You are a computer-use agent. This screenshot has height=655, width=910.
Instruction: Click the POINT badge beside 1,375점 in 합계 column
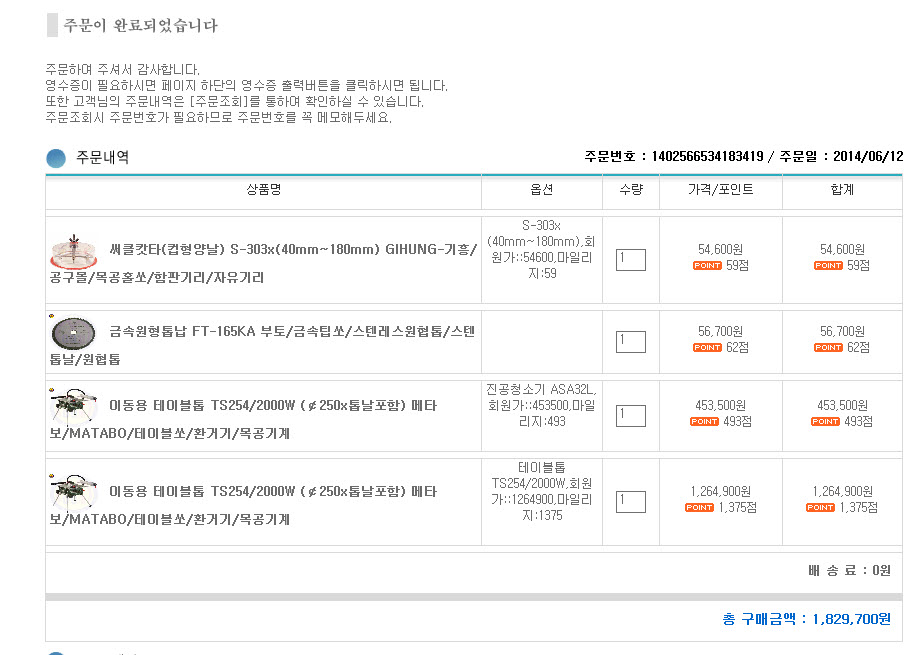coord(820,508)
